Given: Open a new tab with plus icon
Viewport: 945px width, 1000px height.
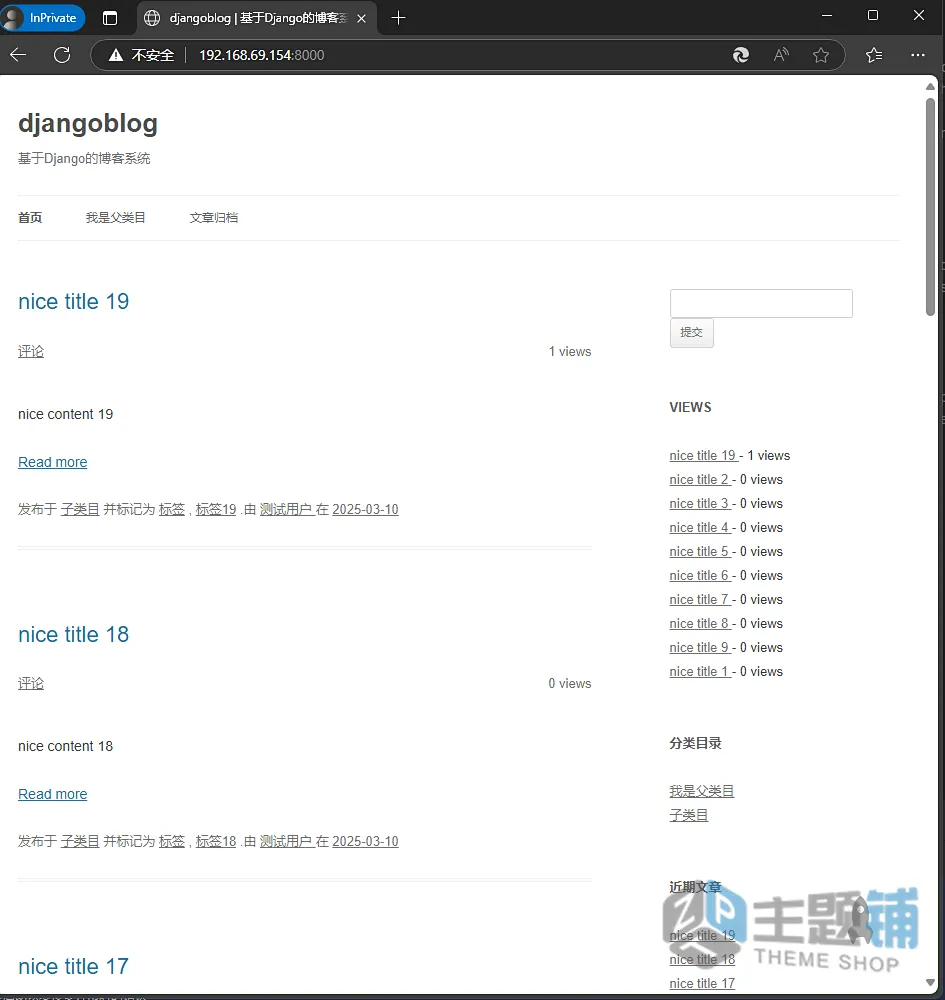Looking at the screenshot, I should (398, 18).
